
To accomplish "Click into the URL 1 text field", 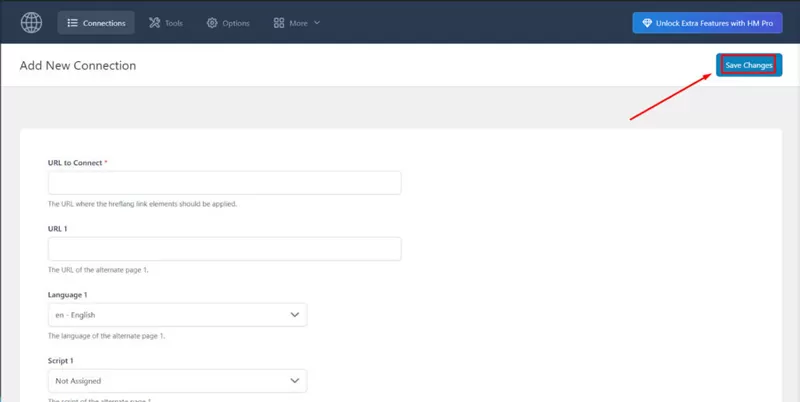I will [x=224, y=249].
